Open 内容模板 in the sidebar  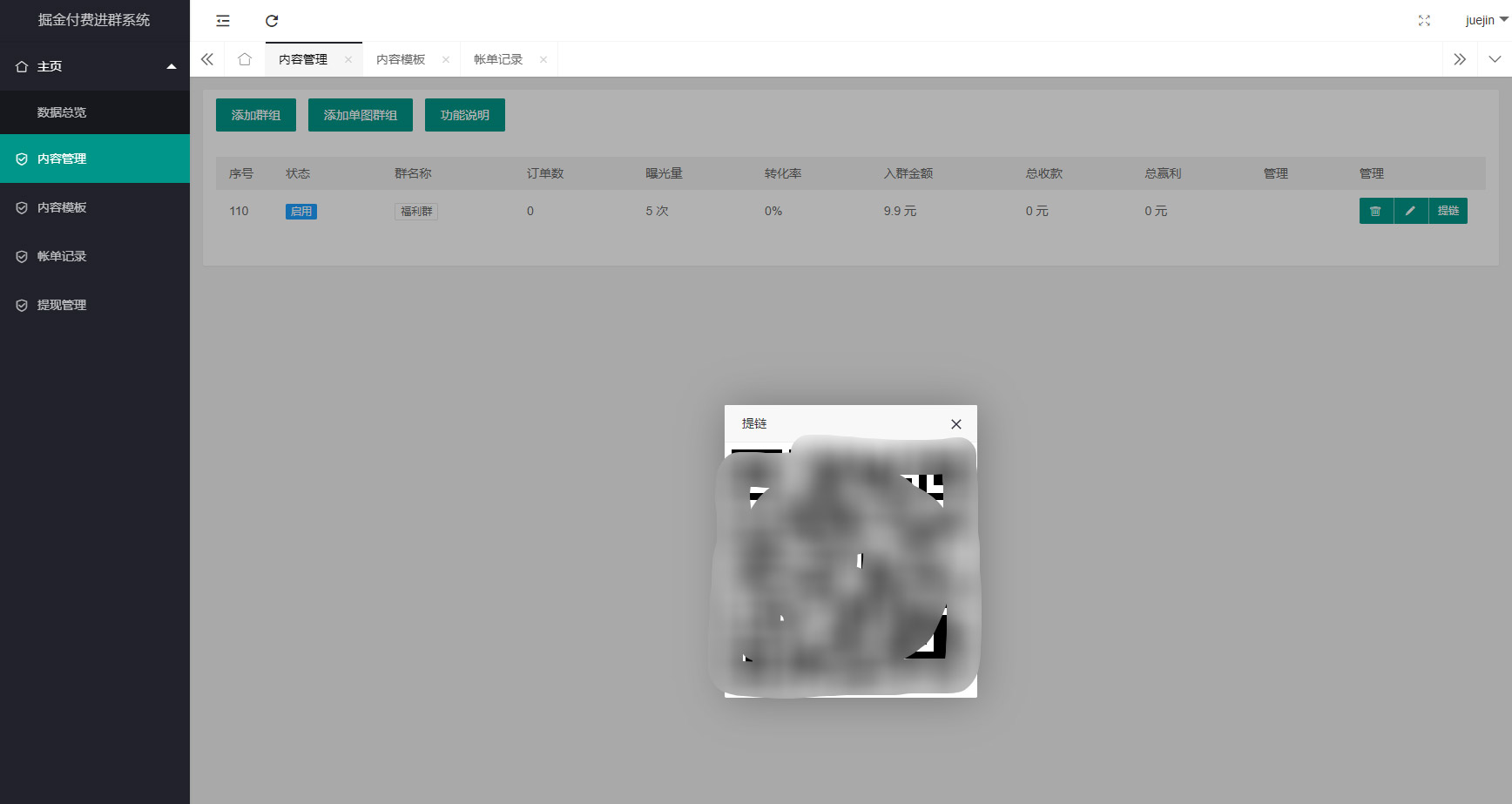[95, 207]
